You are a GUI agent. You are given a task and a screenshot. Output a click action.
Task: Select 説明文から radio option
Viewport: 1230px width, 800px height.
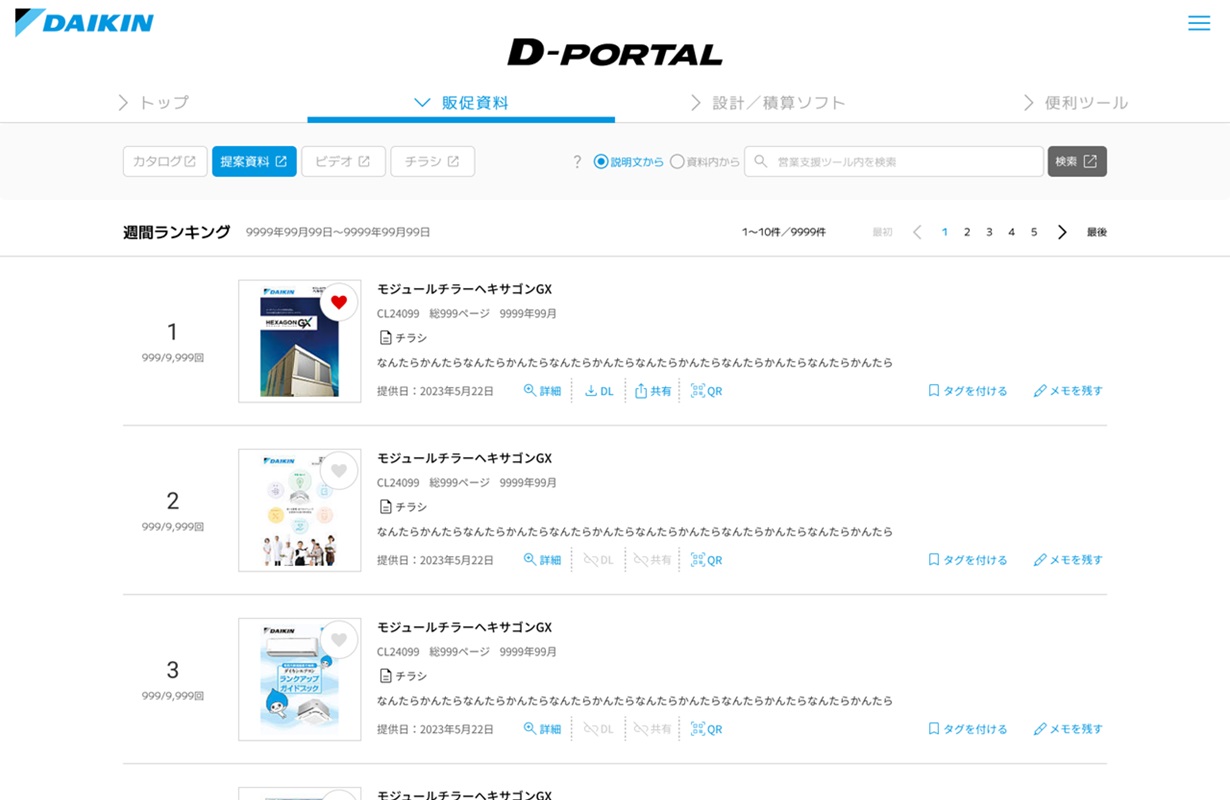pyautogui.click(x=629, y=161)
